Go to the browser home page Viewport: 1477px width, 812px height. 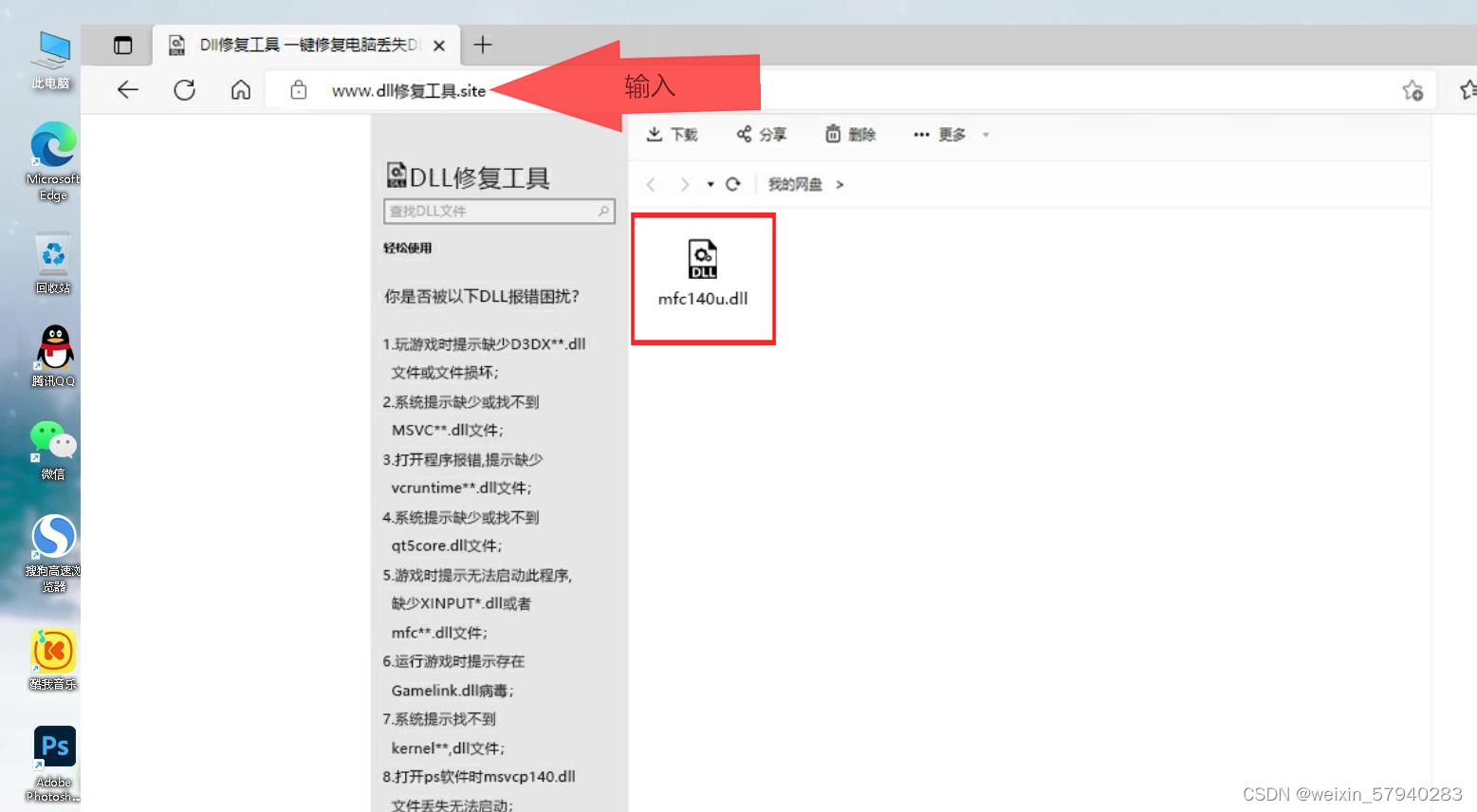[241, 90]
